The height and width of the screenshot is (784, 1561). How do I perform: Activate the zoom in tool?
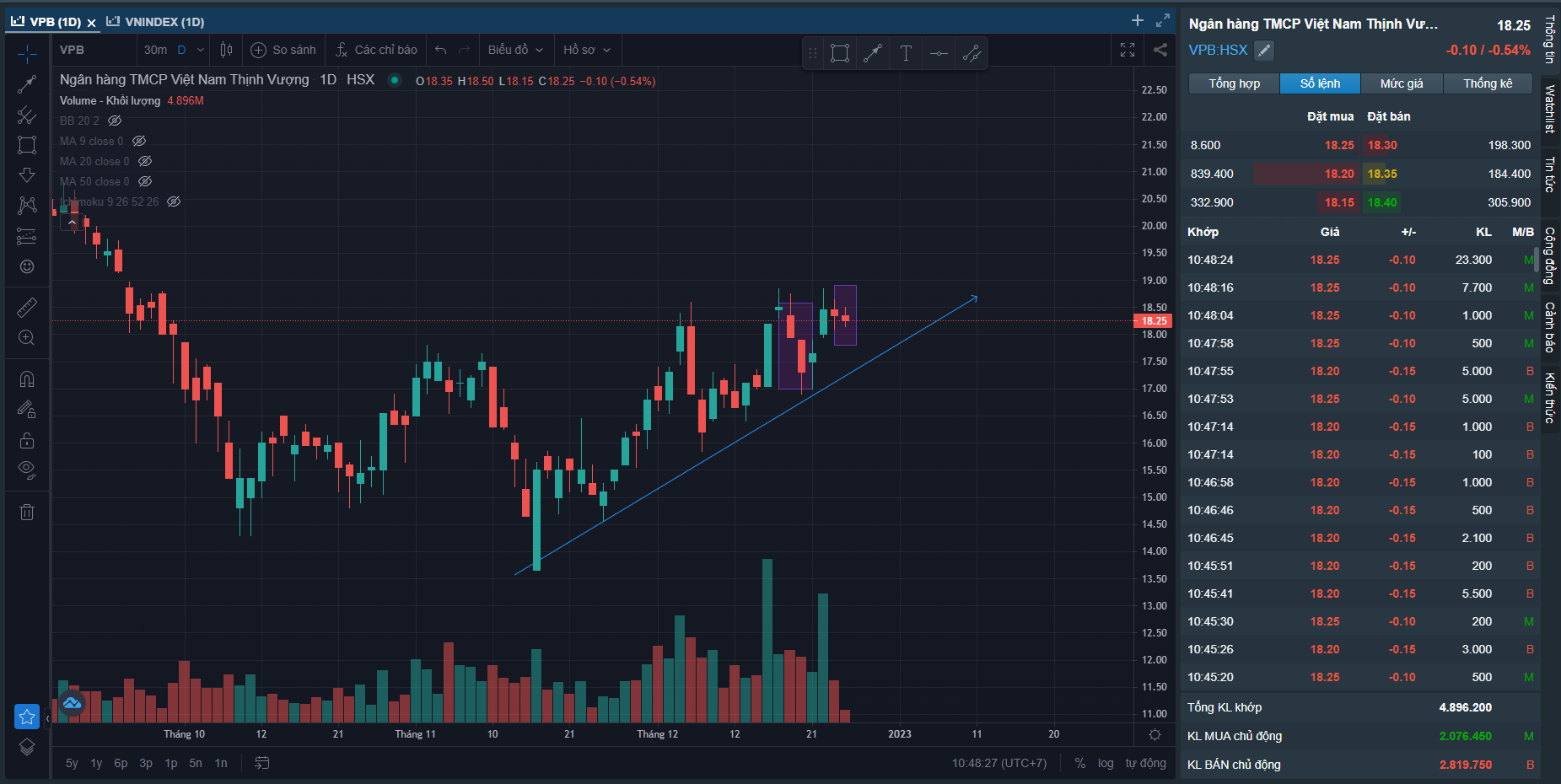coord(27,338)
